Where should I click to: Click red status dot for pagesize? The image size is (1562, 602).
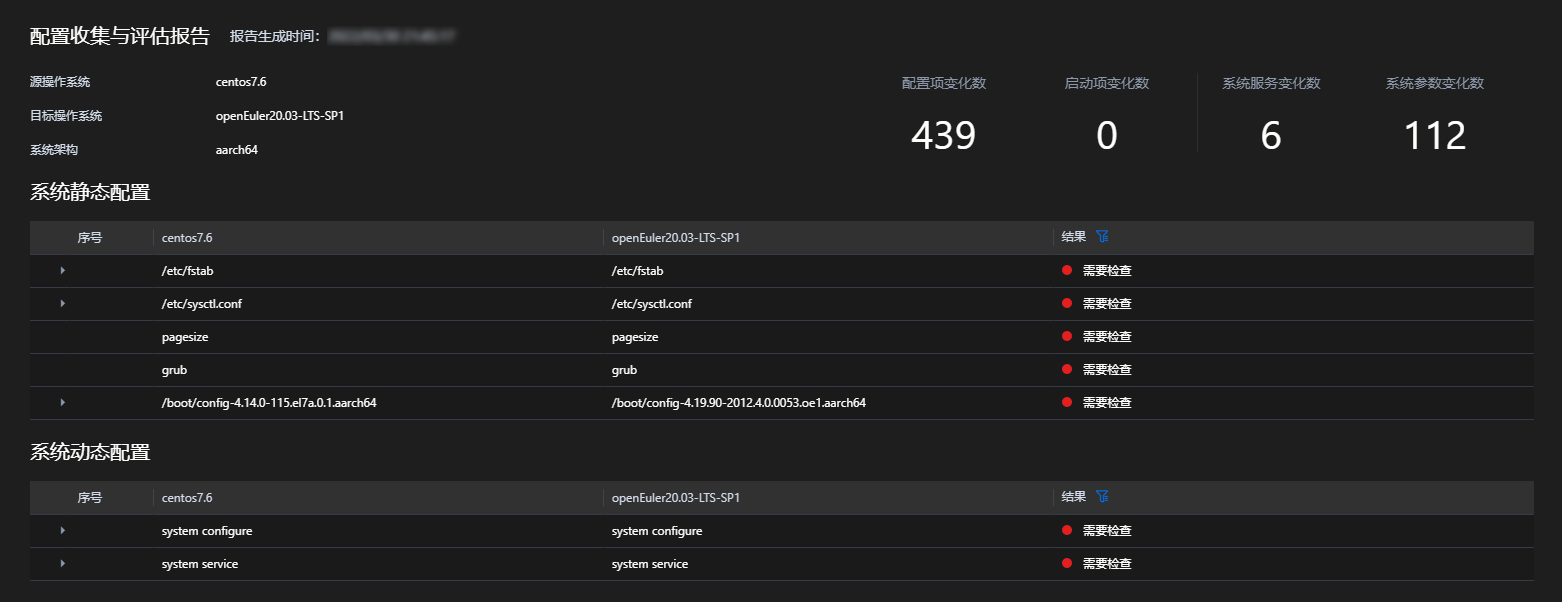[1067, 337]
